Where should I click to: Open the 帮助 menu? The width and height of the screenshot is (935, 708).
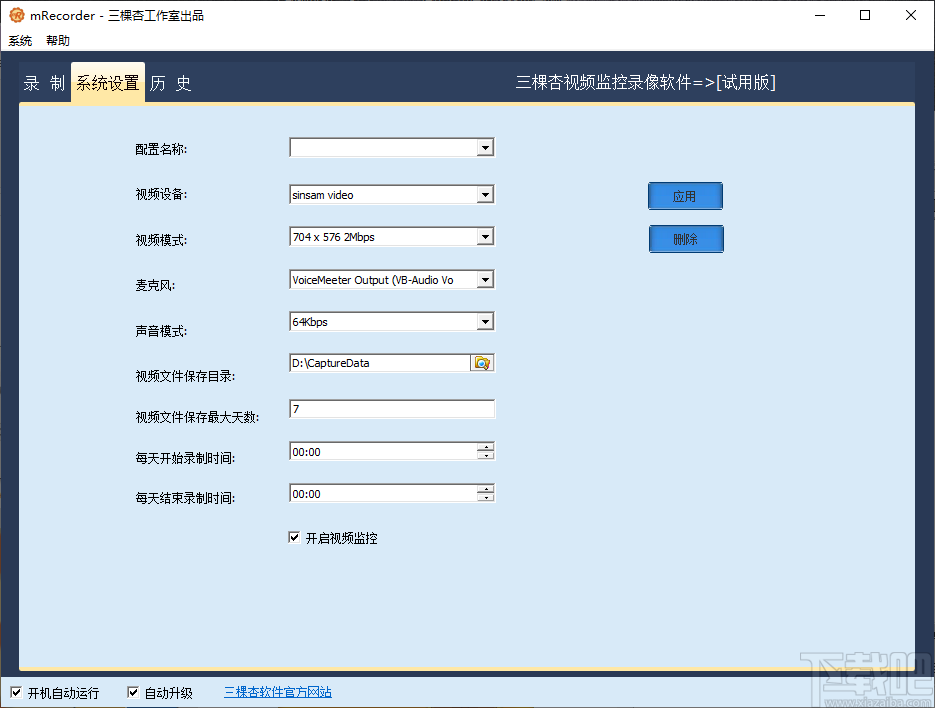click(x=57, y=40)
